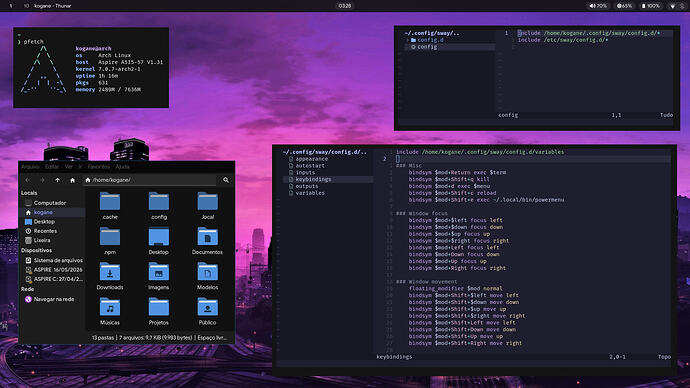Select Navegar na rede in sidebar
The height and width of the screenshot is (388, 690).
pyautogui.click(x=52, y=299)
